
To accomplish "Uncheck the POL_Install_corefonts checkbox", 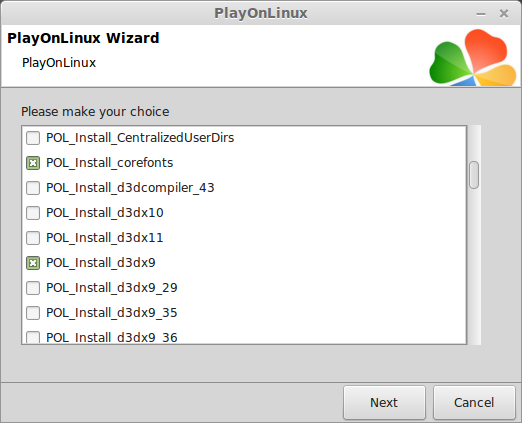I will click(x=33, y=163).
